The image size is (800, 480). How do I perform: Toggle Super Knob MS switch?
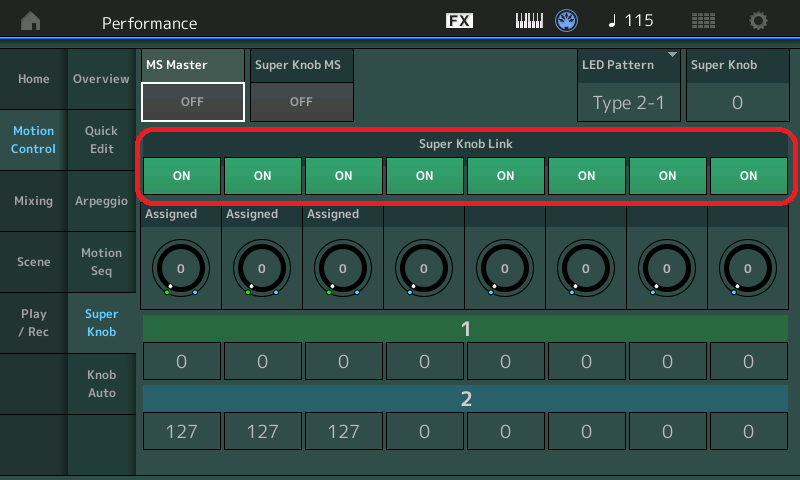point(302,102)
